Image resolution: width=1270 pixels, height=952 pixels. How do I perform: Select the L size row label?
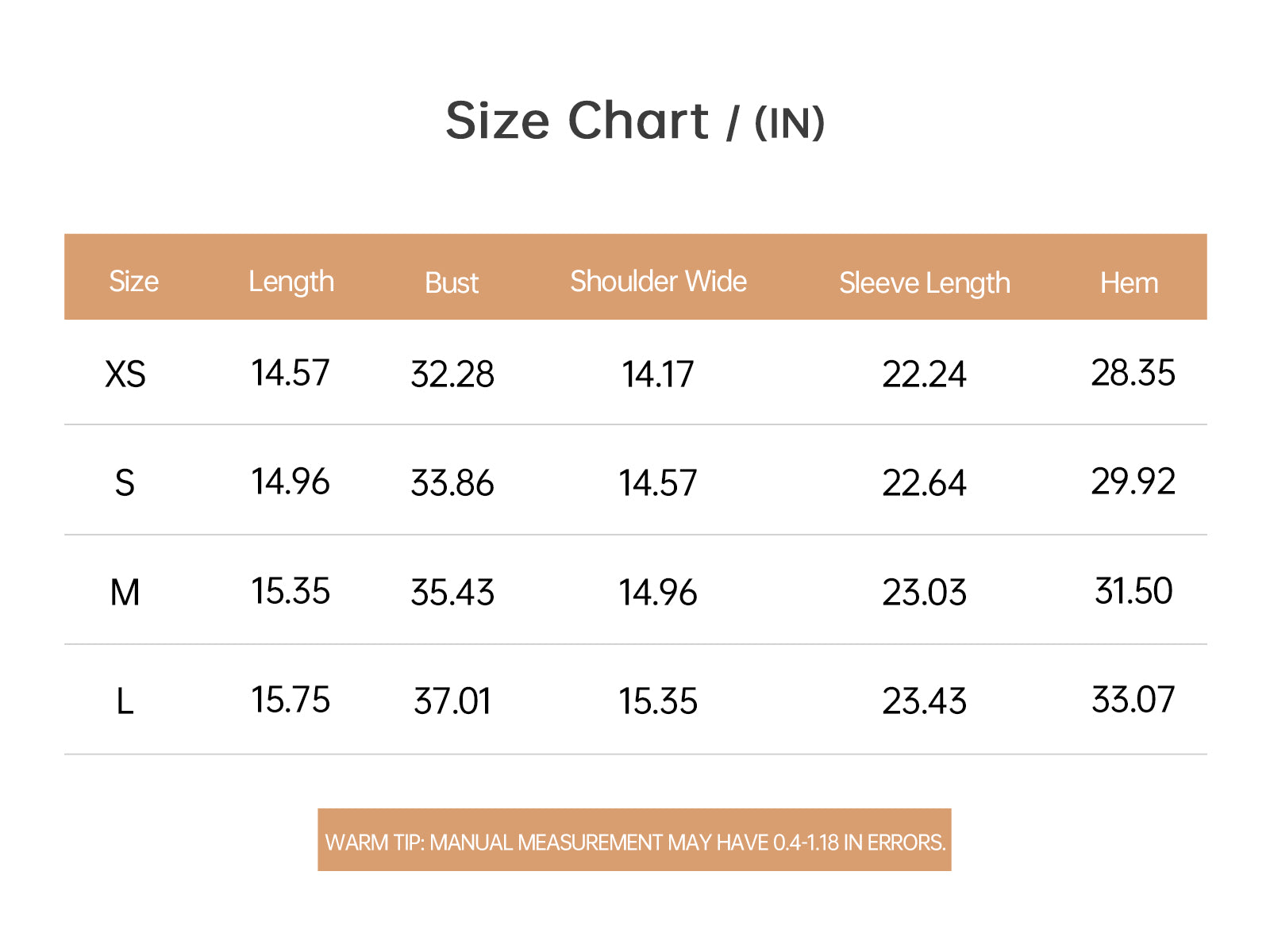click(125, 701)
